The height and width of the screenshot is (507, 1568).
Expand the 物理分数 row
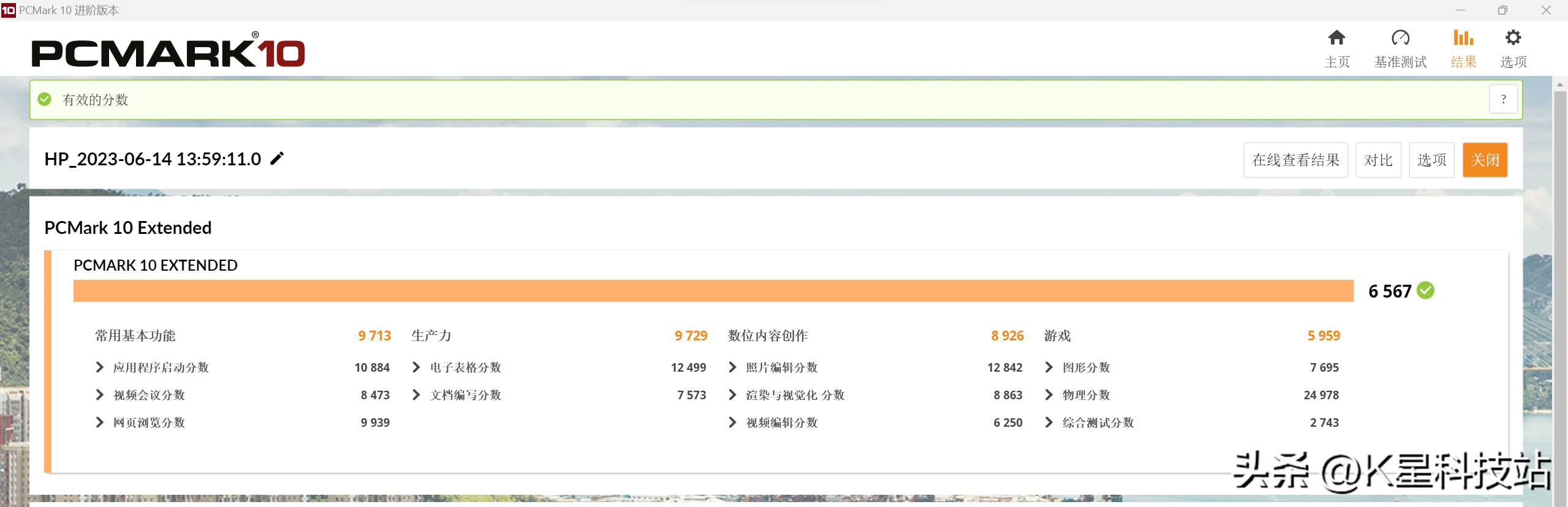[x=1049, y=395]
